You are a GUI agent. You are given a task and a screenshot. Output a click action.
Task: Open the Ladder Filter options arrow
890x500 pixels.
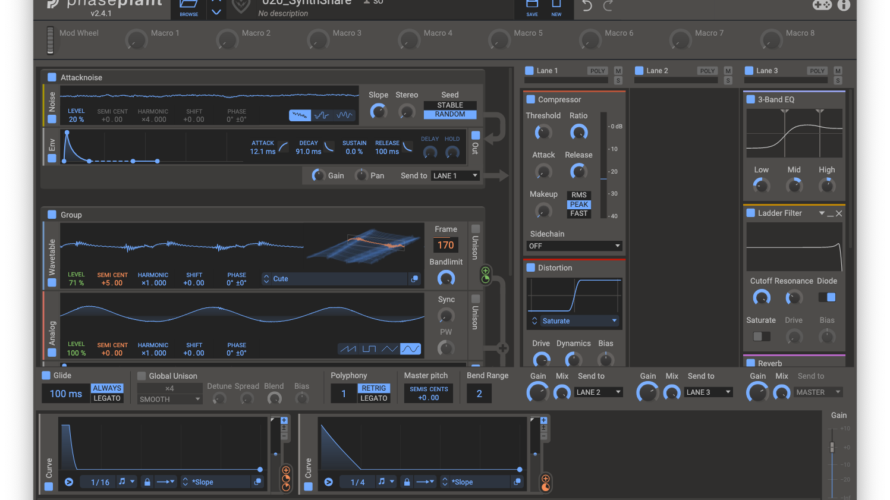(821, 213)
